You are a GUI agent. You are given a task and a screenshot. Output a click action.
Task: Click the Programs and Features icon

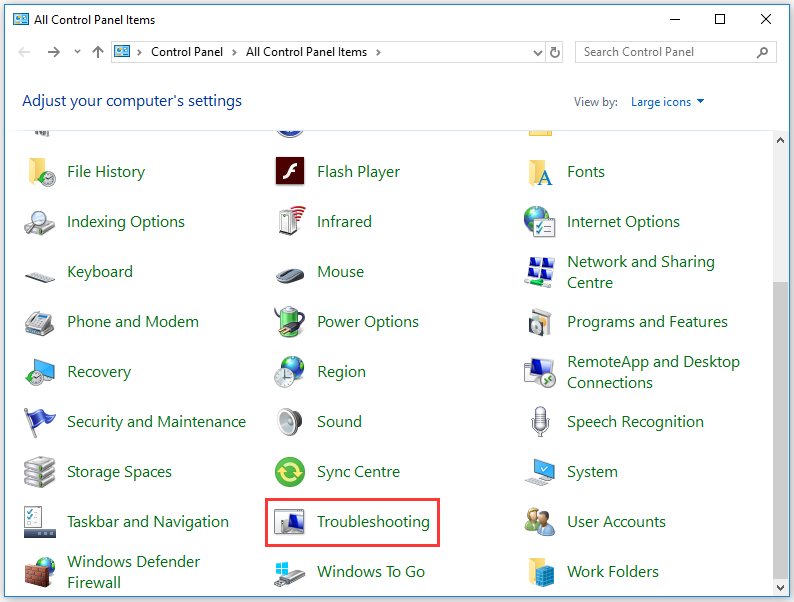click(x=539, y=322)
